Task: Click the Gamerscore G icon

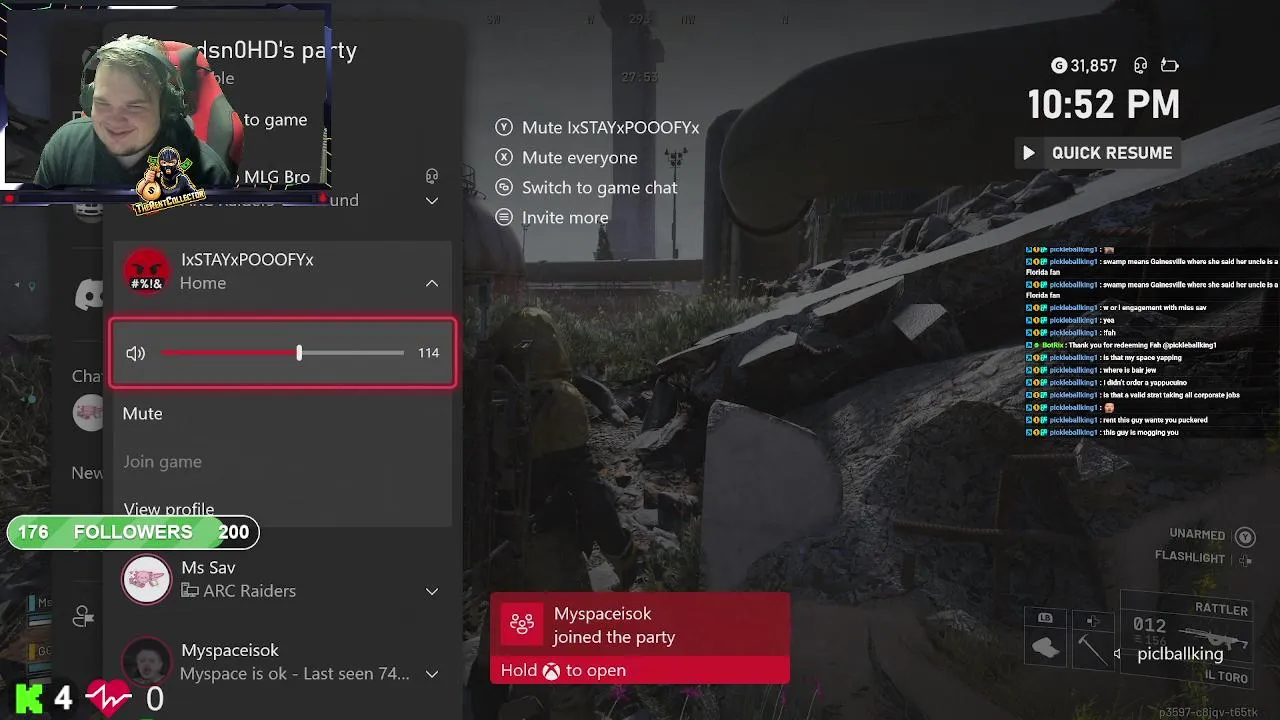Action: pyautogui.click(x=1059, y=66)
